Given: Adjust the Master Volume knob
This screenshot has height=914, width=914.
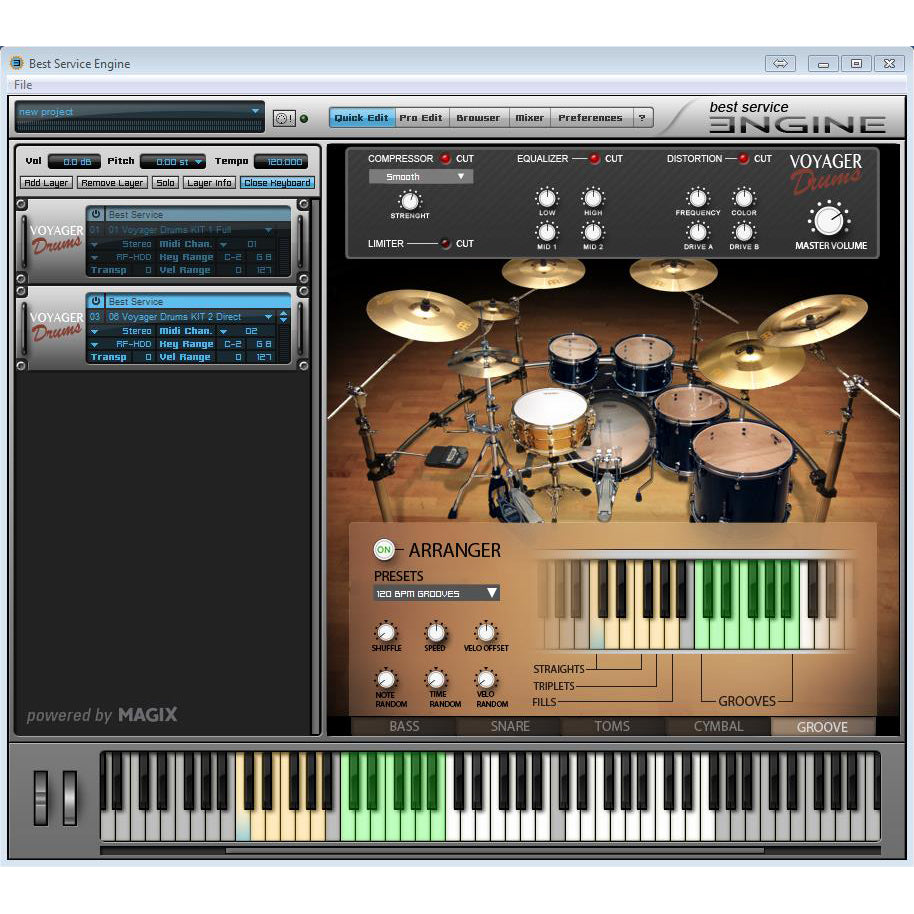Looking at the screenshot, I should click(x=828, y=221).
